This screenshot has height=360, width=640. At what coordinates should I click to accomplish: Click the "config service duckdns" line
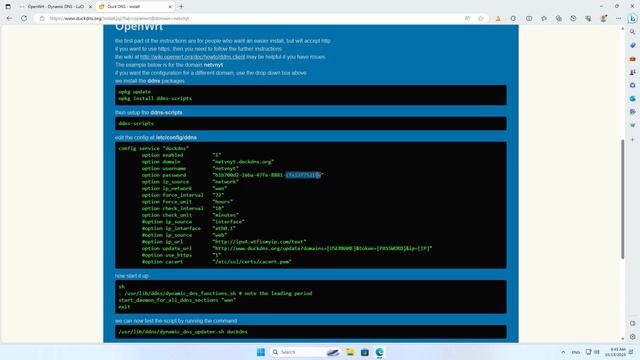pos(153,149)
